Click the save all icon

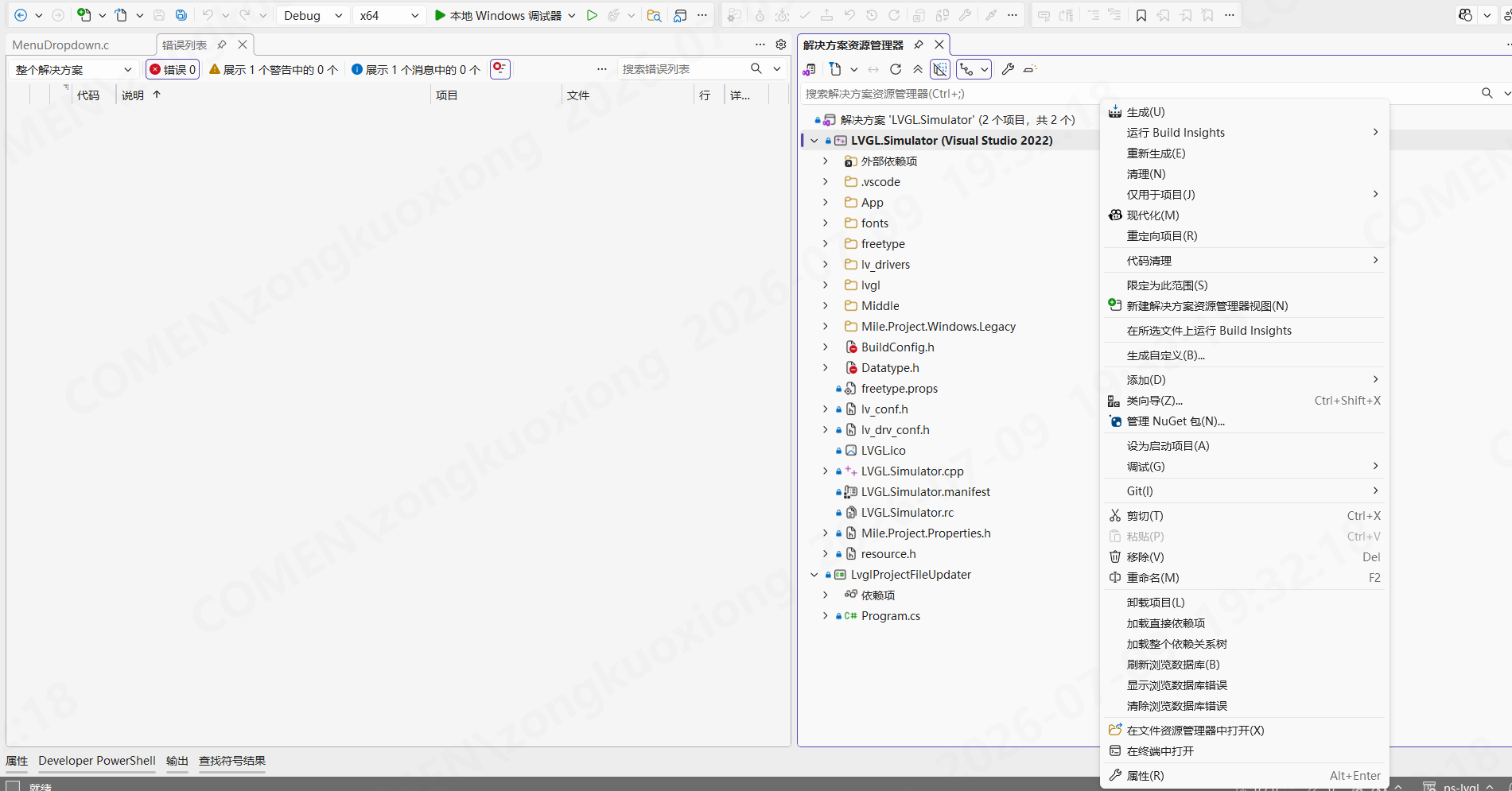click(x=181, y=15)
